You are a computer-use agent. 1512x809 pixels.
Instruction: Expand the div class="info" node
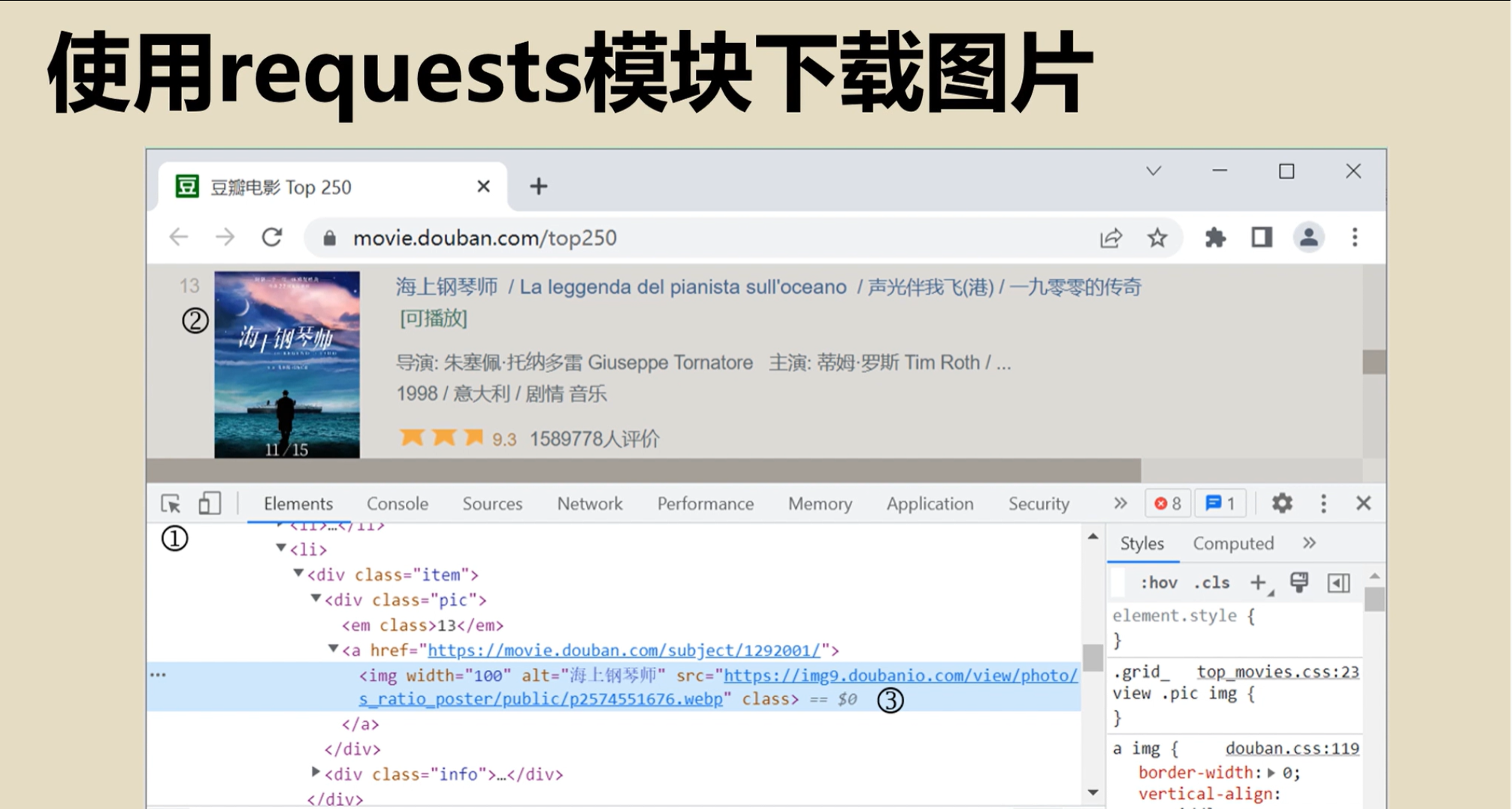click(x=316, y=772)
